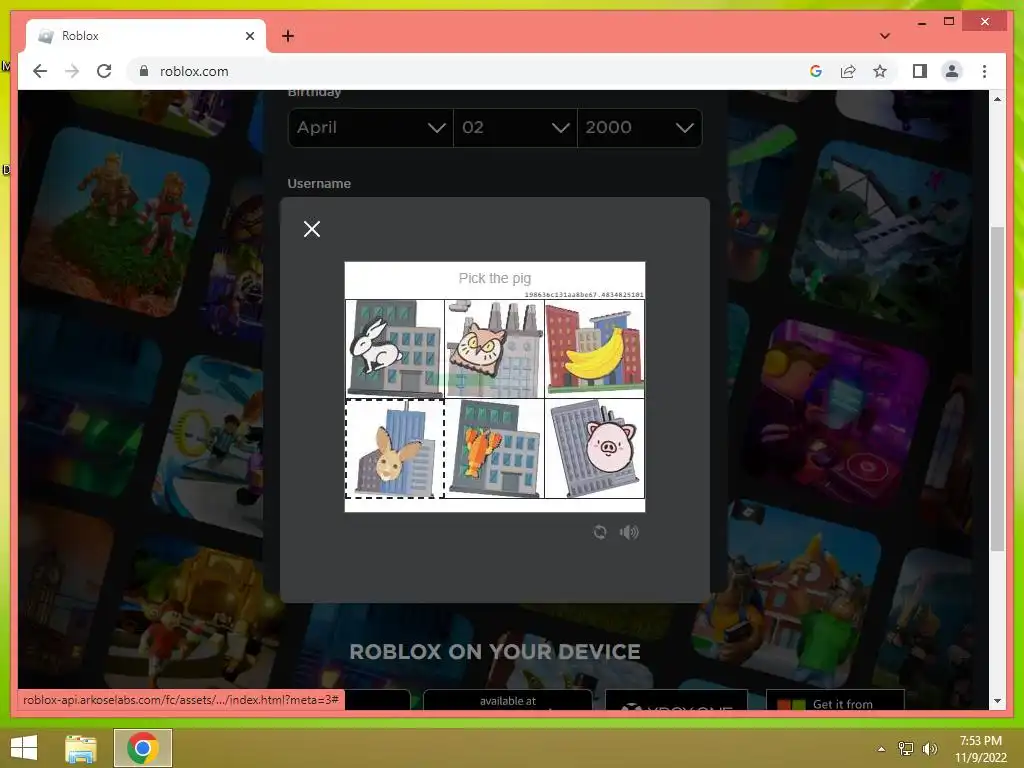Select the lobster image tile
Viewport: 1024px width, 768px height.
coord(494,449)
